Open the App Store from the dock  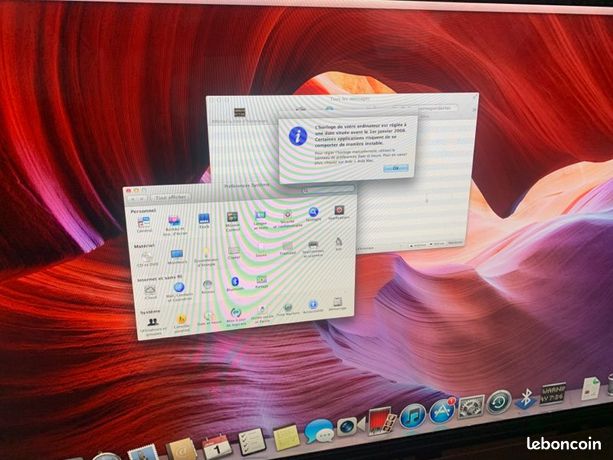pos(442,412)
